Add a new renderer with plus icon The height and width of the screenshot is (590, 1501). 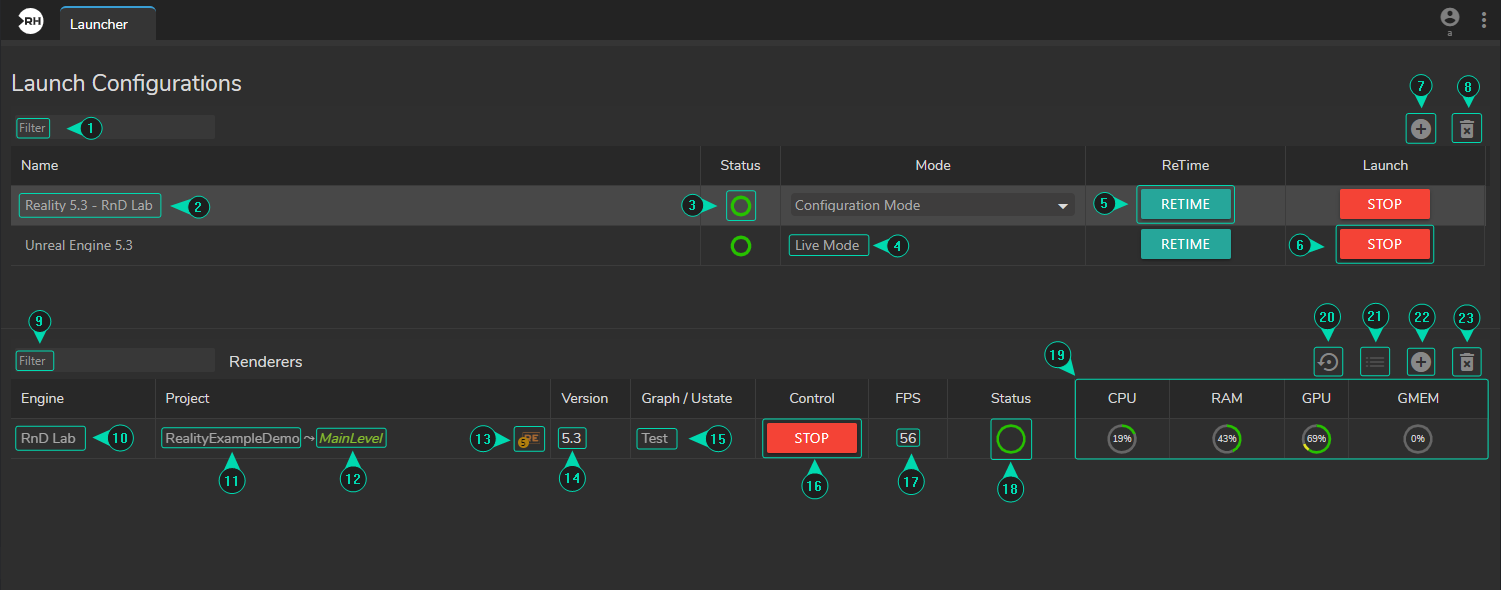point(1421,362)
